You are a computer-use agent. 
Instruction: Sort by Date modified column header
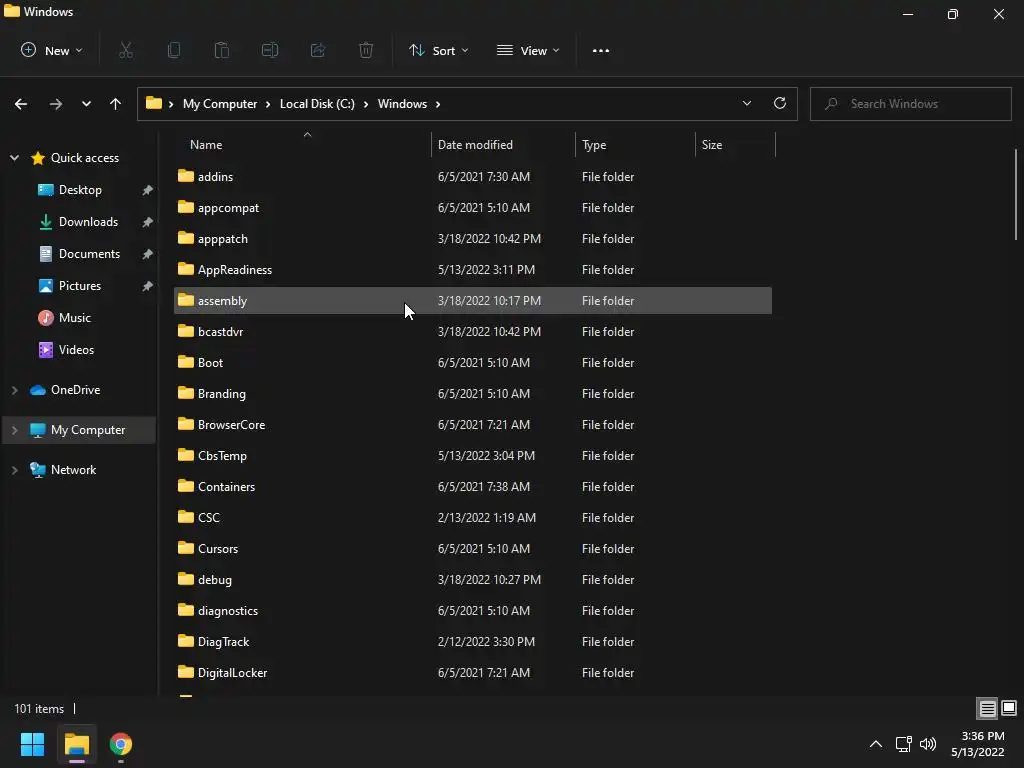point(503,145)
